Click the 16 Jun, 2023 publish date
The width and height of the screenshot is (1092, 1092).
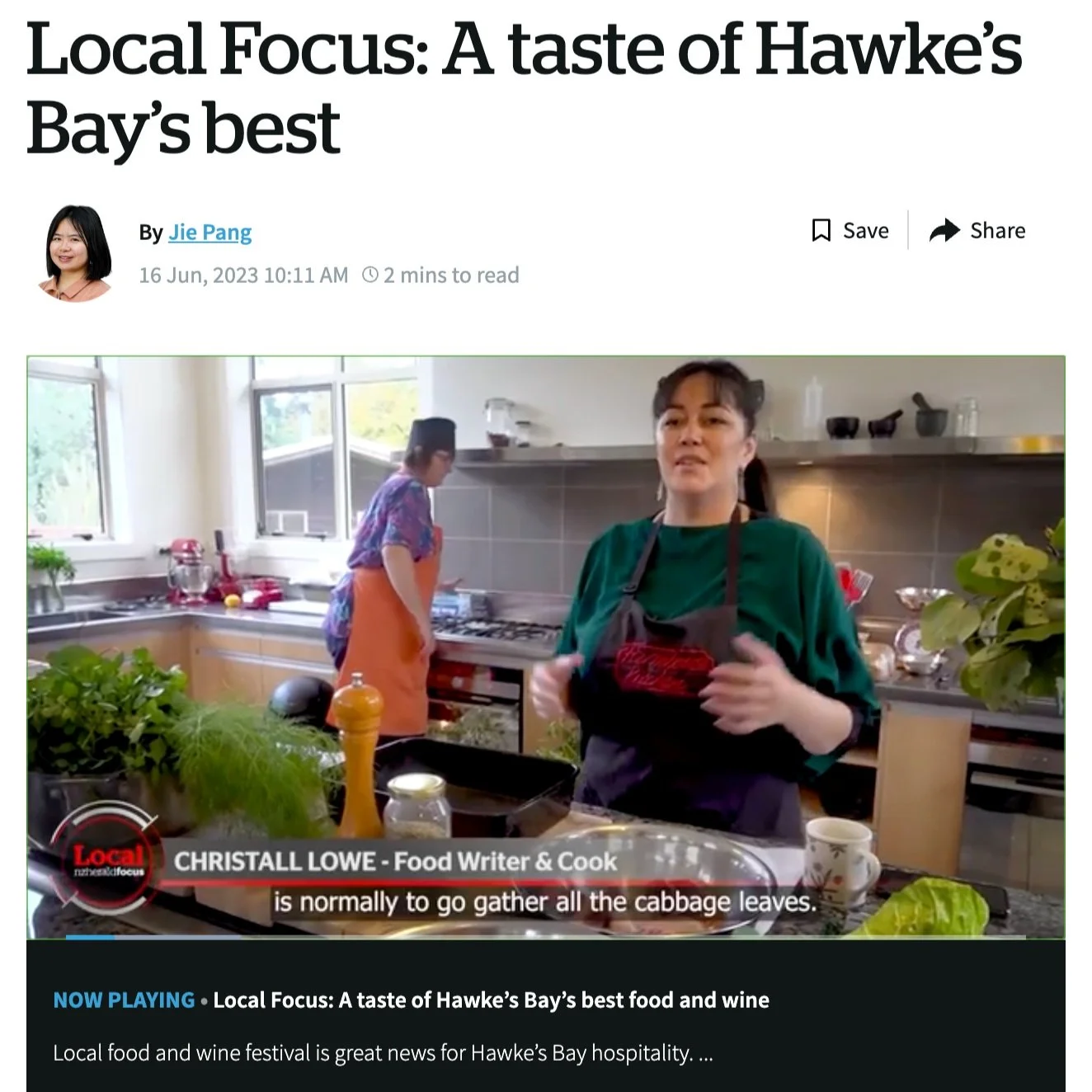243,275
